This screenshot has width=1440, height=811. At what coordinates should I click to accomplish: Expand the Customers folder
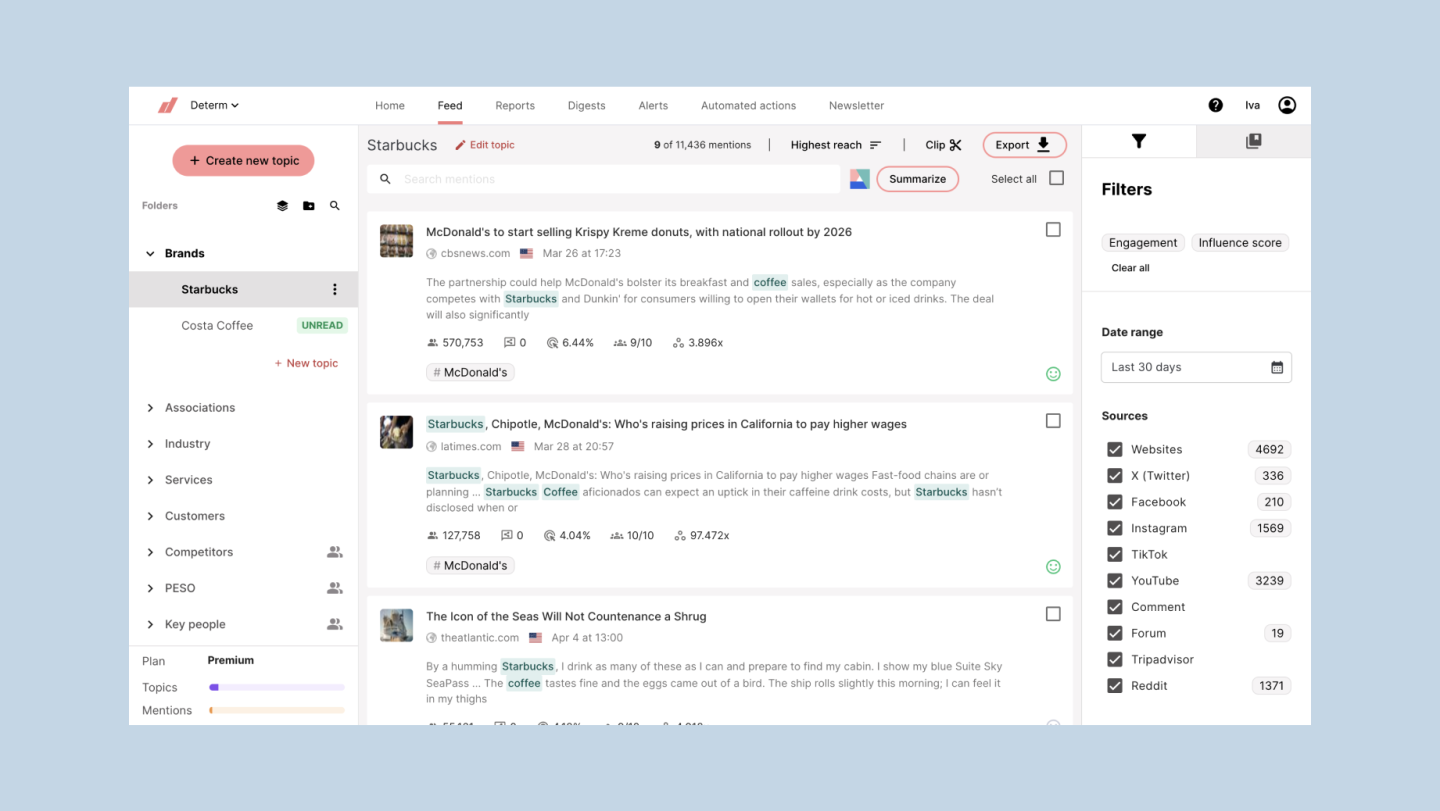coord(150,516)
